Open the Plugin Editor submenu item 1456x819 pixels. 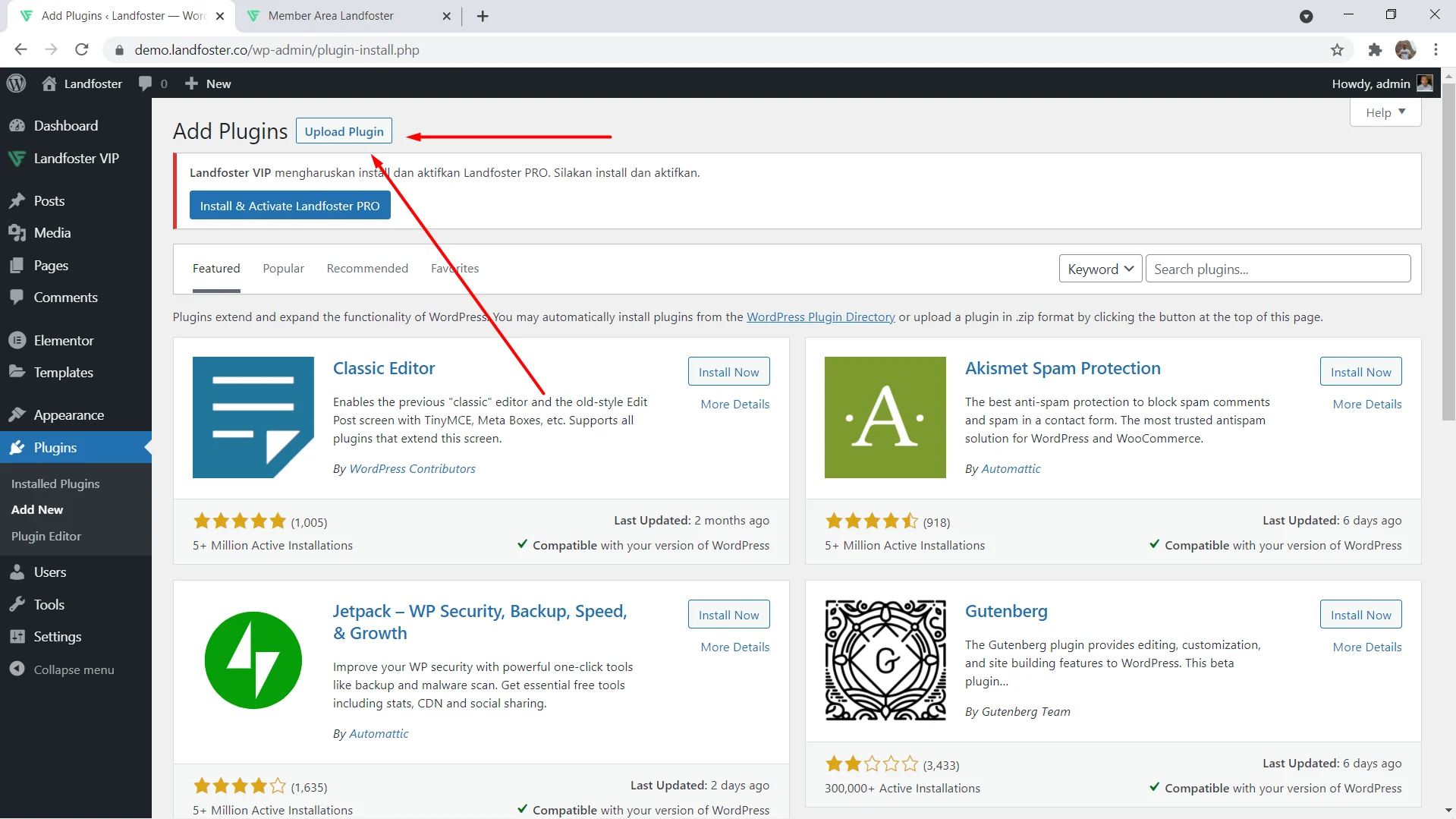click(x=46, y=537)
